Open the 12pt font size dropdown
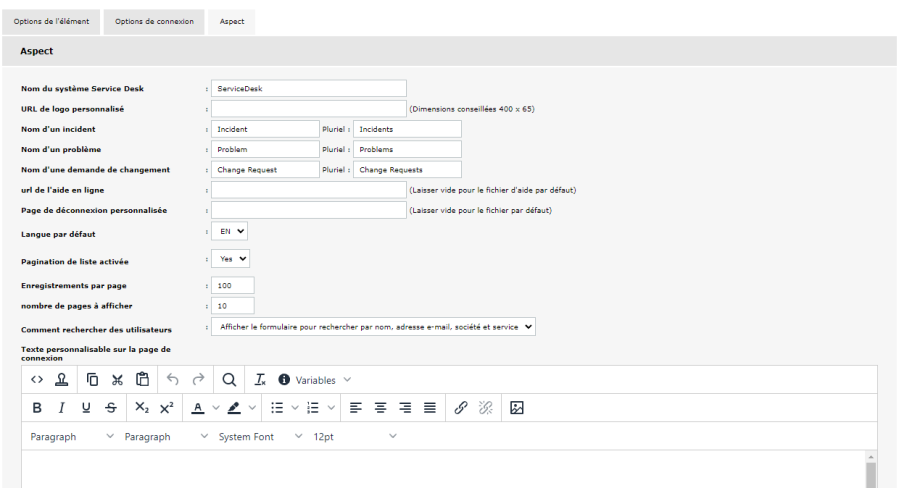 pos(354,436)
